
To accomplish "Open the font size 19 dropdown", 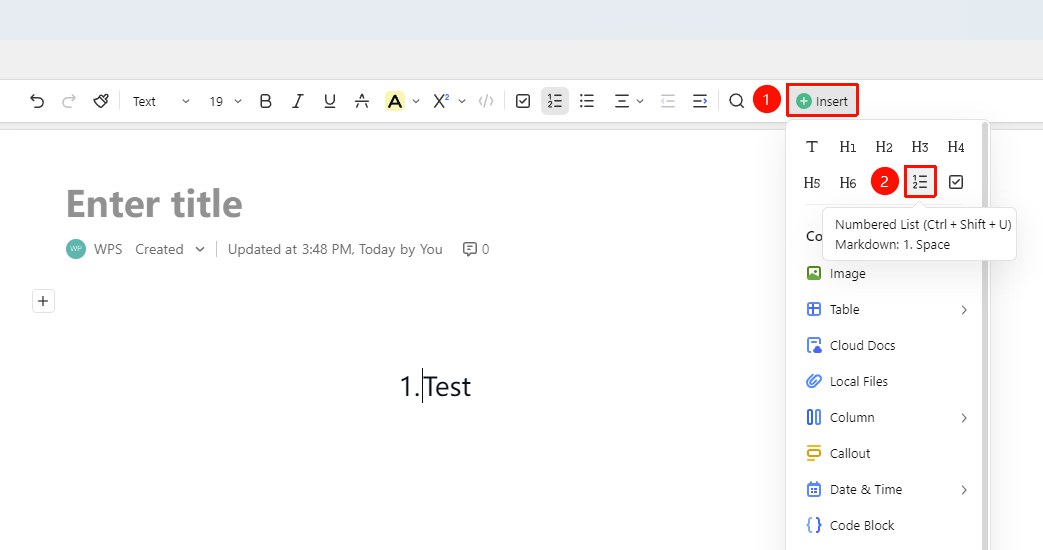I will pos(225,101).
